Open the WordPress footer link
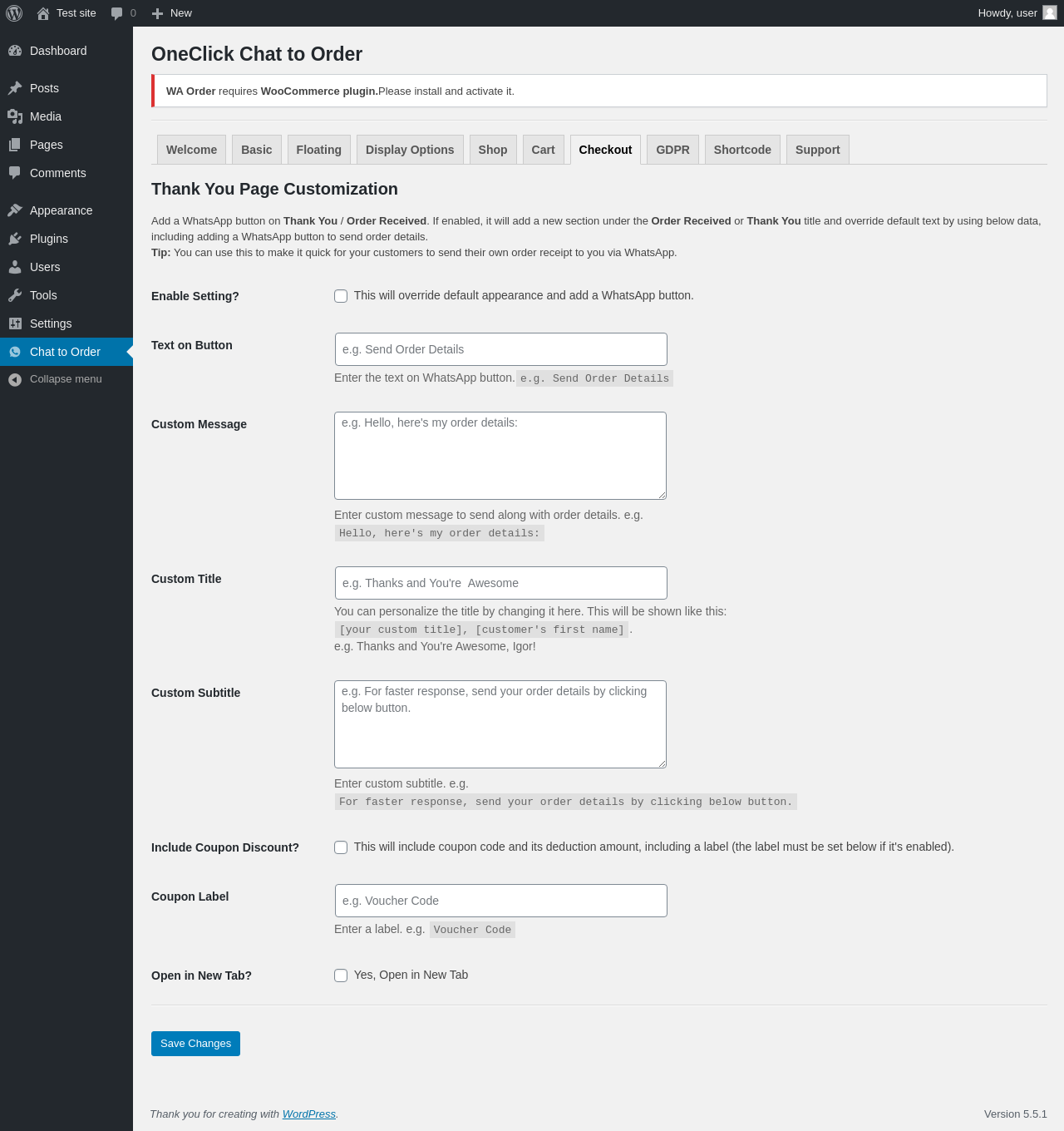The image size is (1064, 1131). click(309, 1114)
